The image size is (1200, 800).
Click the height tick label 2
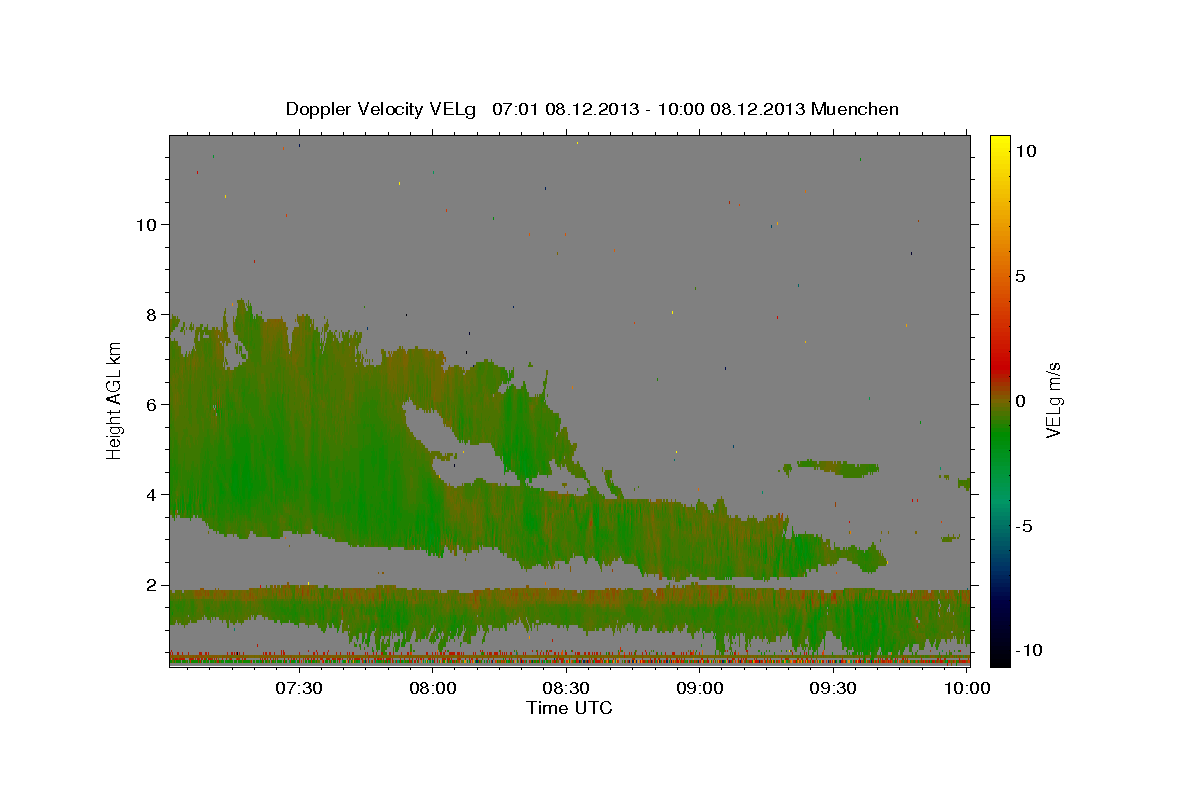click(x=149, y=585)
